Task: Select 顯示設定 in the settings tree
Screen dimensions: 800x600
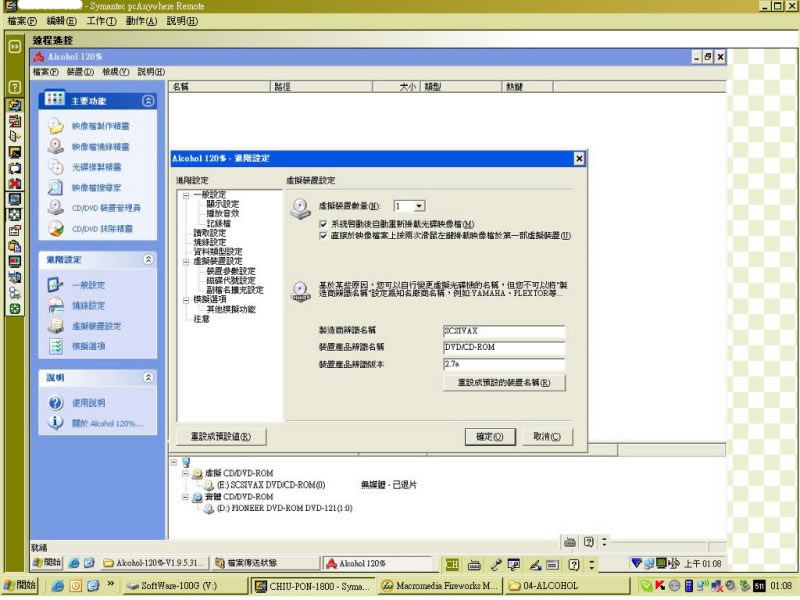Action: [222, 204]
